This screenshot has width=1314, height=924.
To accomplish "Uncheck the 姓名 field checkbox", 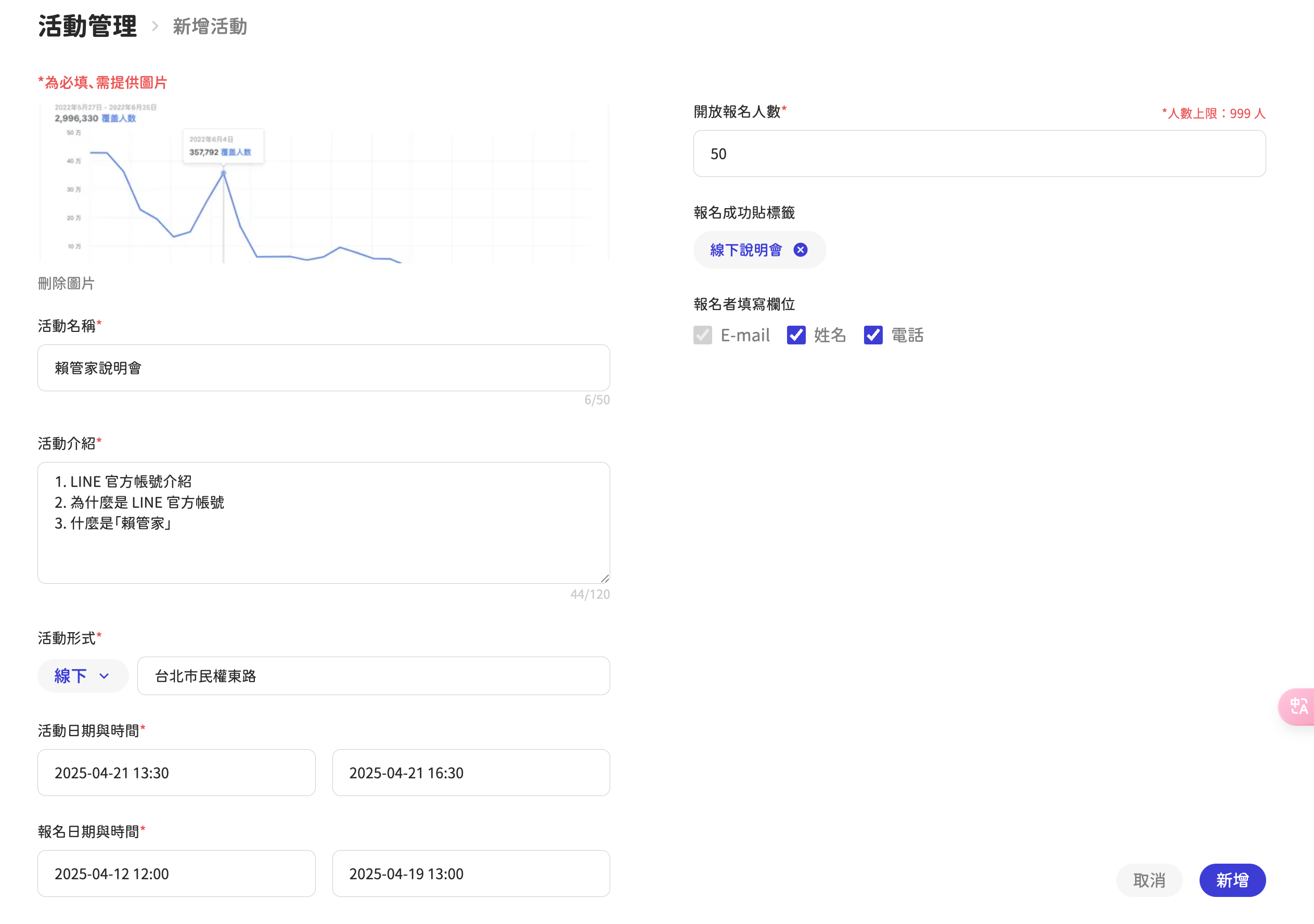I will coord(795,335).
